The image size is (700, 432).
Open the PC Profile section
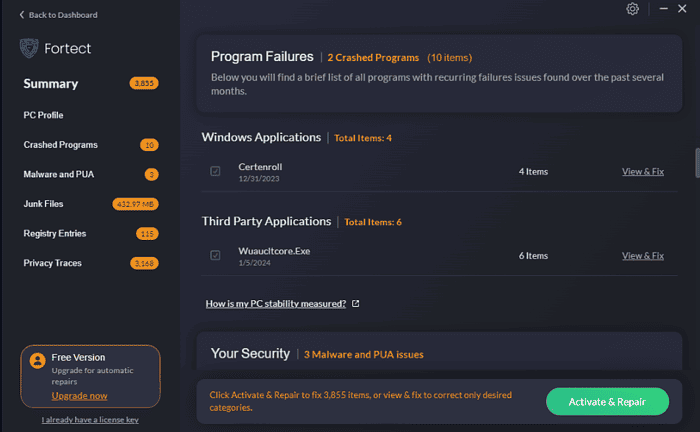[43, 115]
